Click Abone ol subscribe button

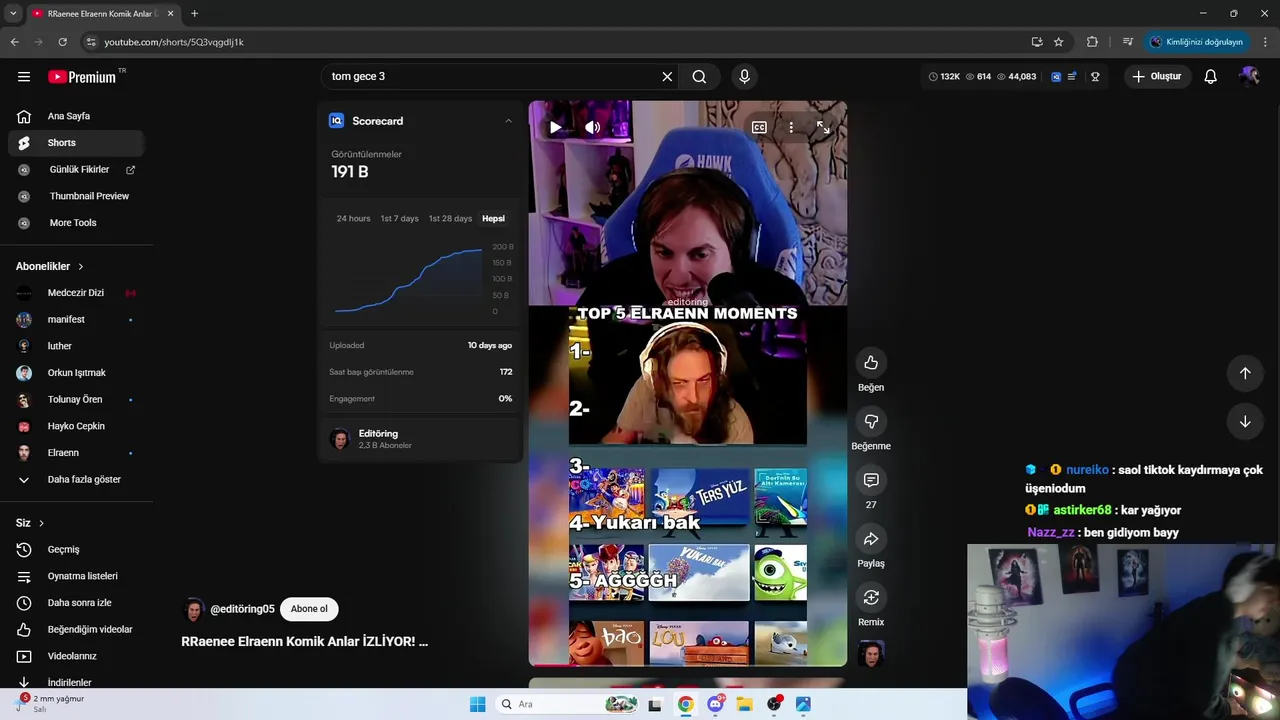309,609
